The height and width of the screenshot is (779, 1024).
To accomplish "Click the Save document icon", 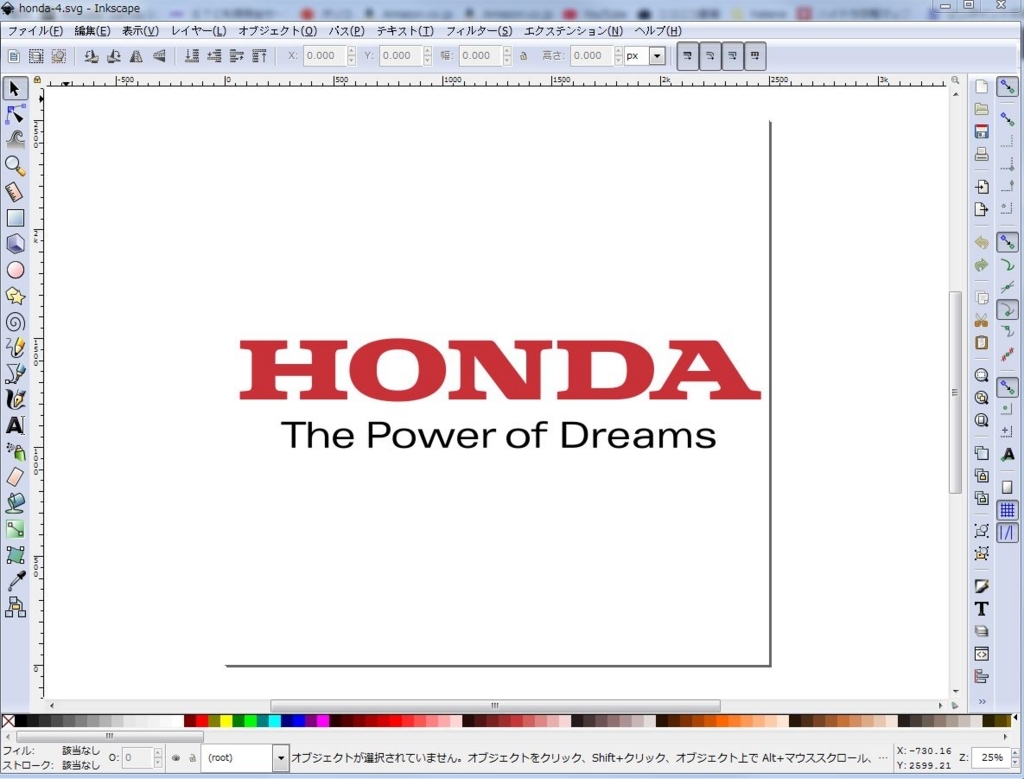I will [981, 131].
